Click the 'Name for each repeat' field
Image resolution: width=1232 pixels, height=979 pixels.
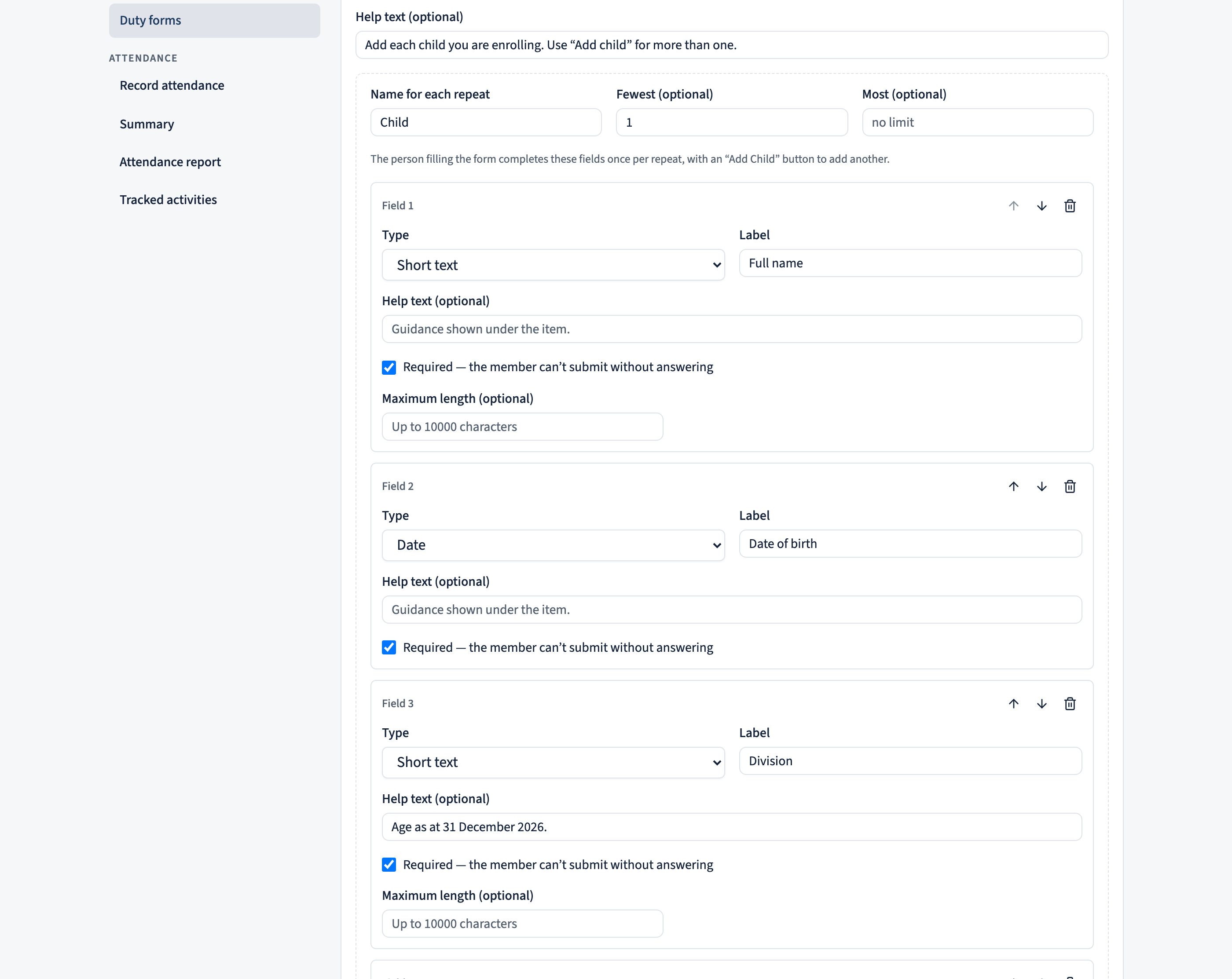click(x=486, y=122)
